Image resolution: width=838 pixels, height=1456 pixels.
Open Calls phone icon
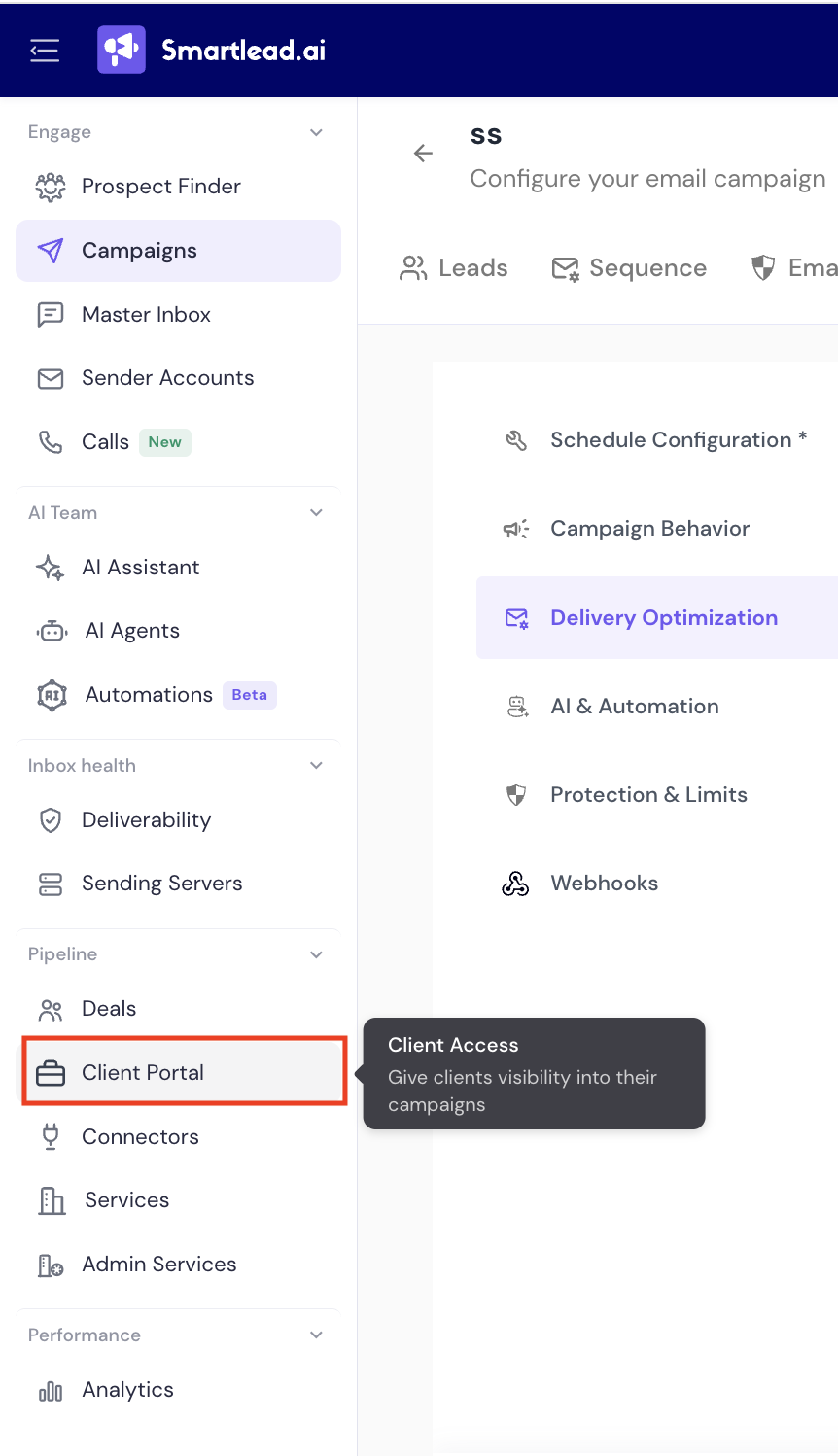(51, 442)
